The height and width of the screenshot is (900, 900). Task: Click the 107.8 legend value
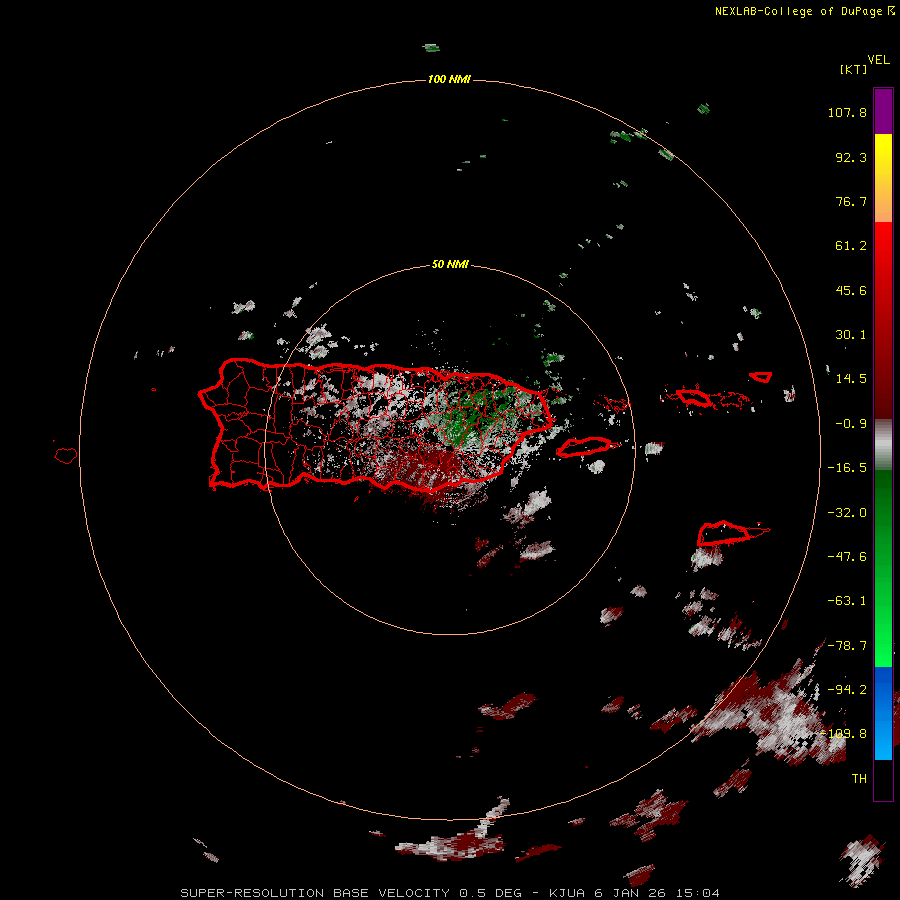847,112
